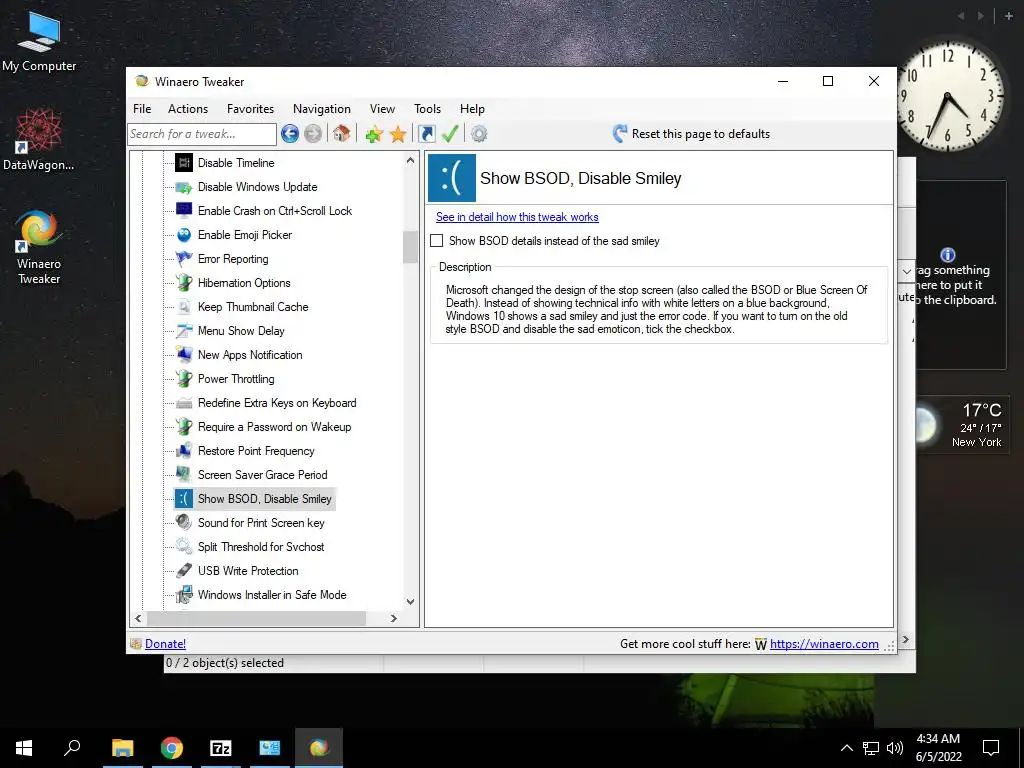The height and width of the screenshot is (768, 1024).
Task: Select Power Throttling tweak
Action: coord(236,379)
